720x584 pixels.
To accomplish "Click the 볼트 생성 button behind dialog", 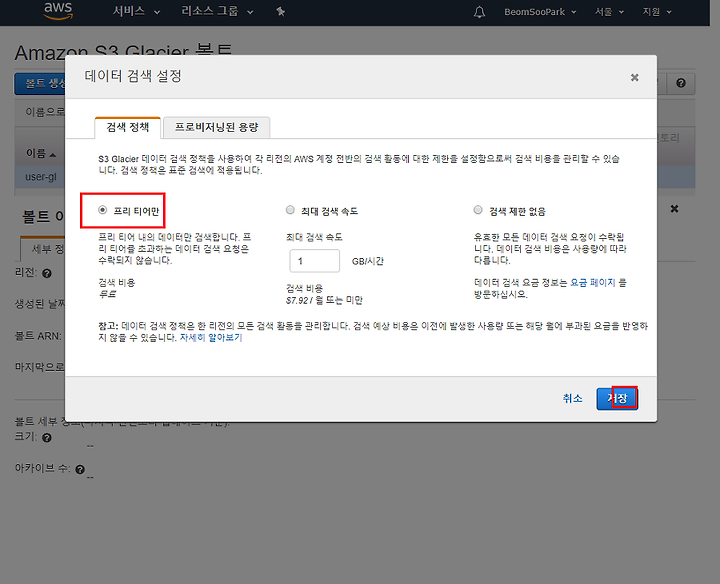I will tap(40, 84).
